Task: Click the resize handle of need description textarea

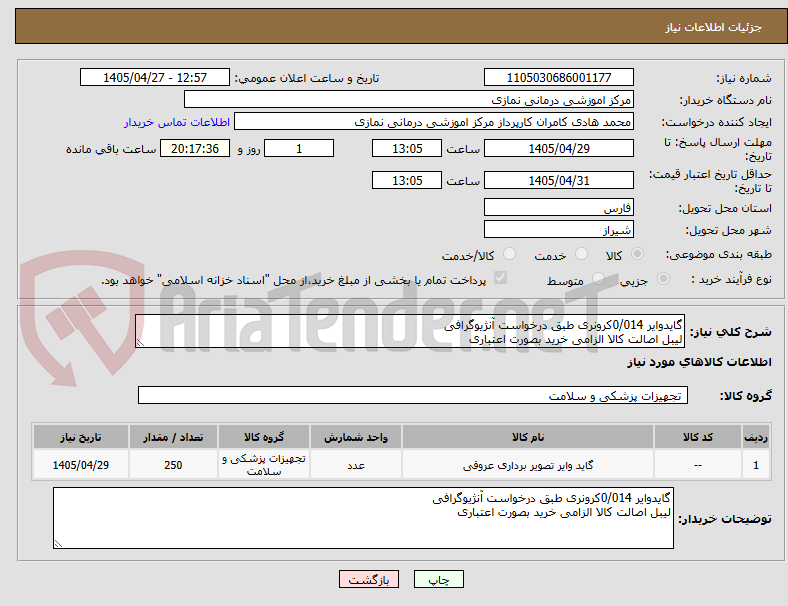Action: click(140, 343)
